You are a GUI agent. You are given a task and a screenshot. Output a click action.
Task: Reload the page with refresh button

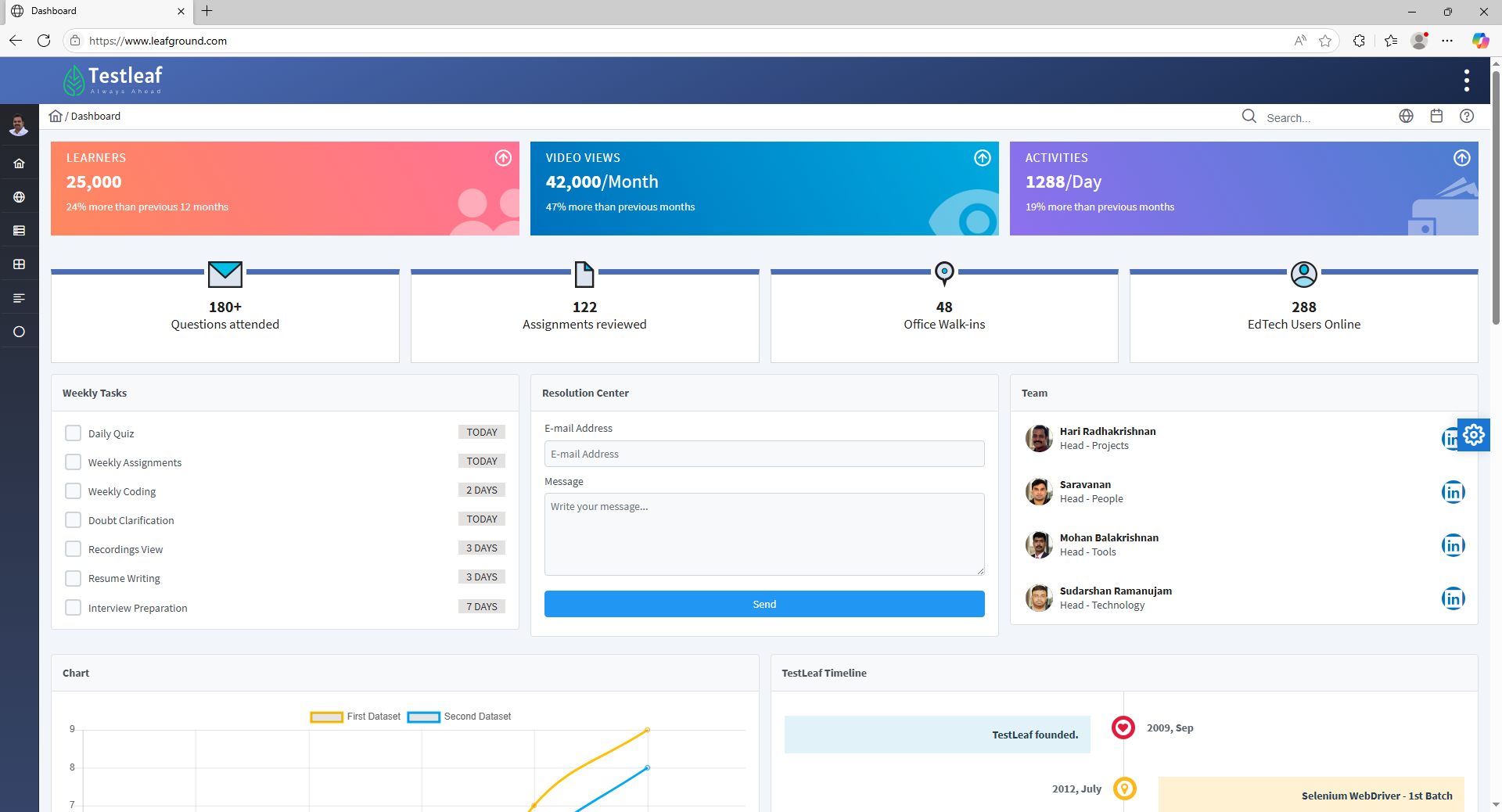click(44, 41)
